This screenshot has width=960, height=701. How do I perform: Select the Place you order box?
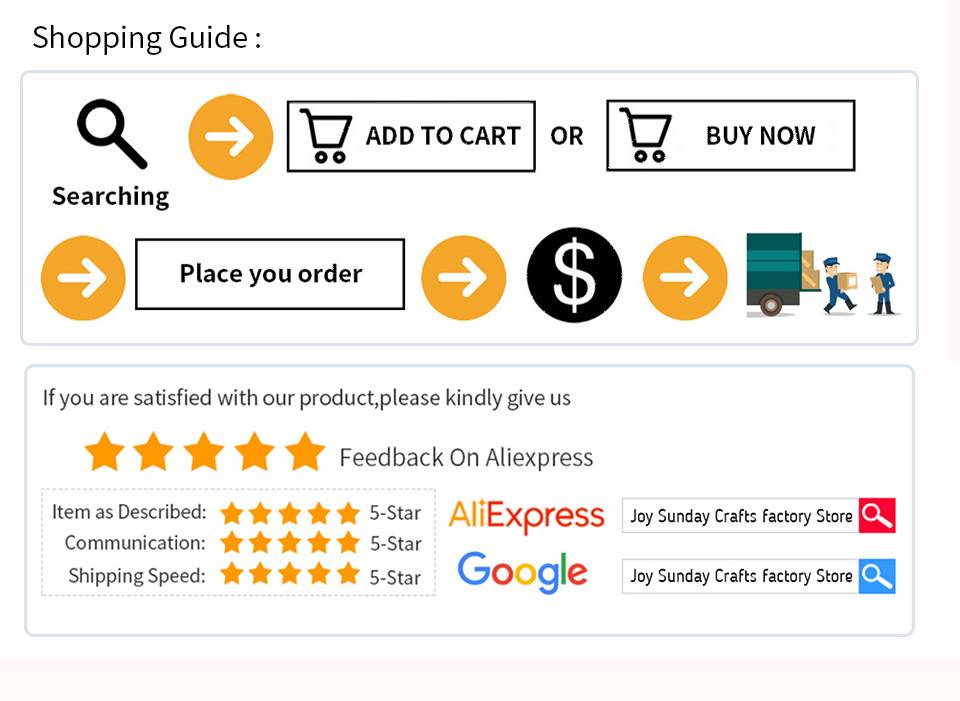270,274
